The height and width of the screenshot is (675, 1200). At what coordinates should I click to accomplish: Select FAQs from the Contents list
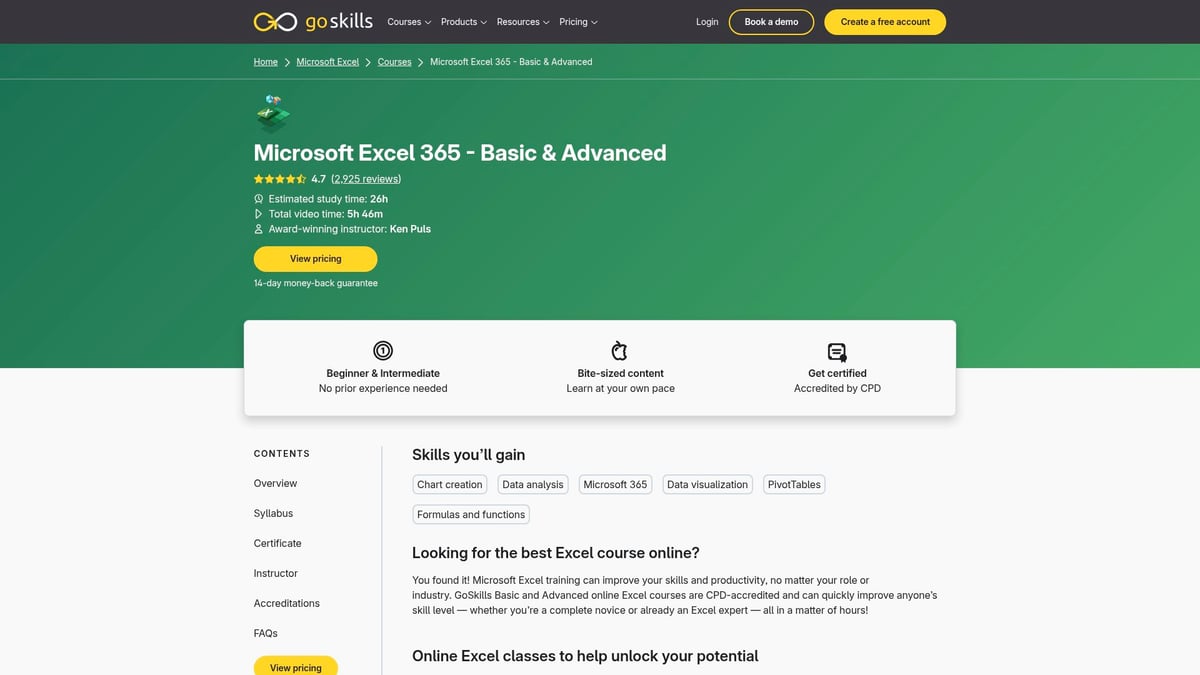pyautogui.click(x=265, y=633)
